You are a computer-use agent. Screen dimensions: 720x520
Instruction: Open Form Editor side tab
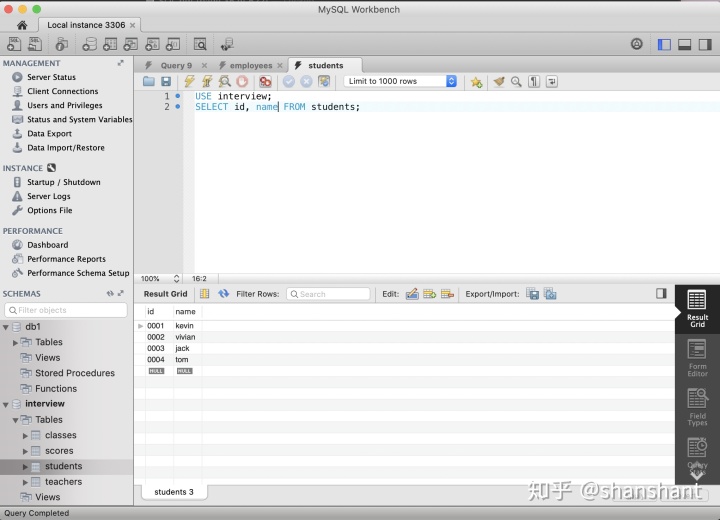697,358
